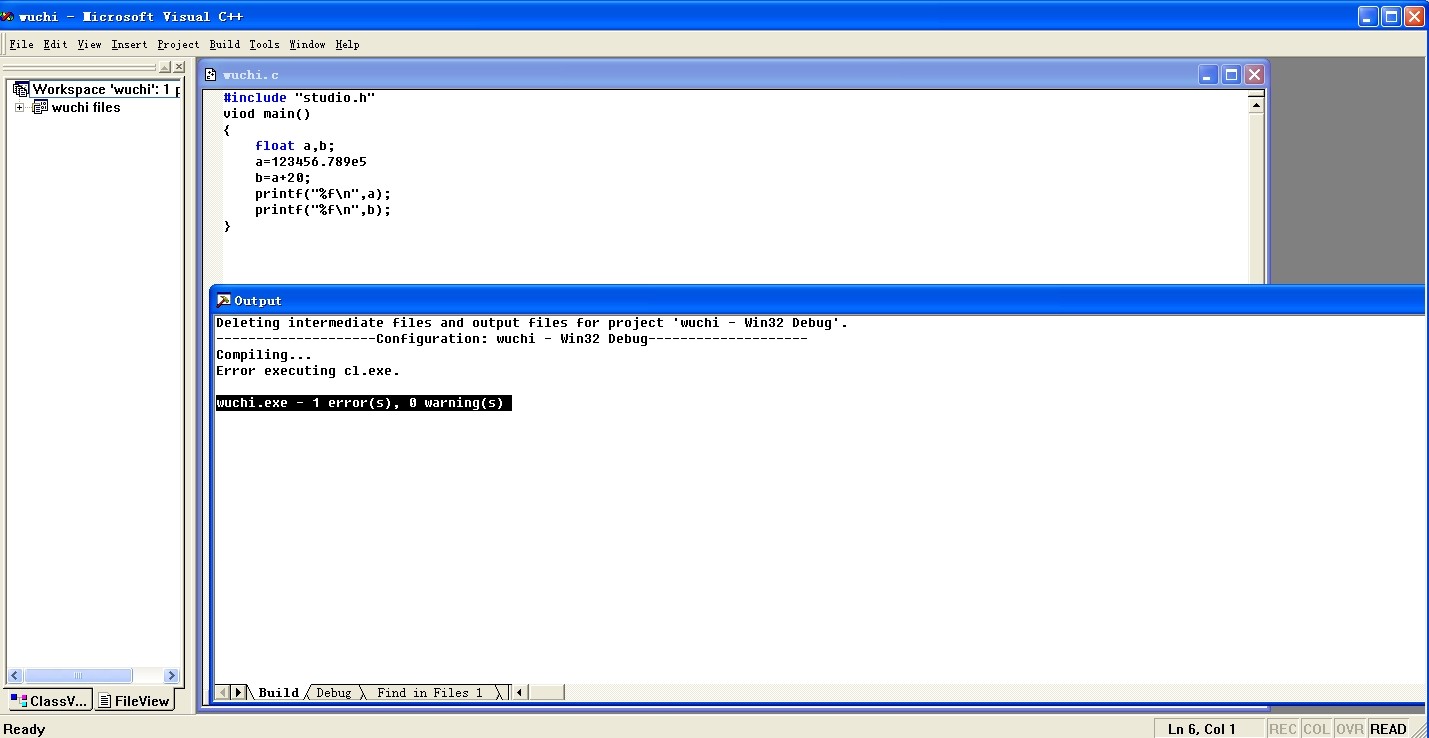Open the Insert menu

point(129,44)
